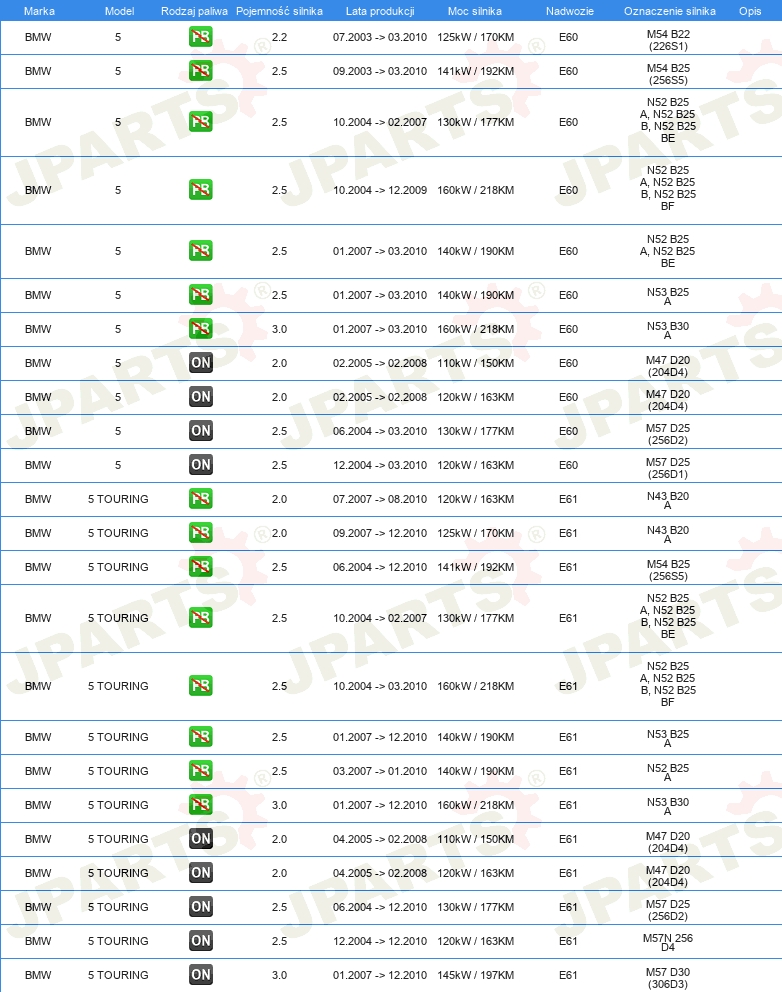Select production years 09.2007 -> 12.2010

click(380, 533)
